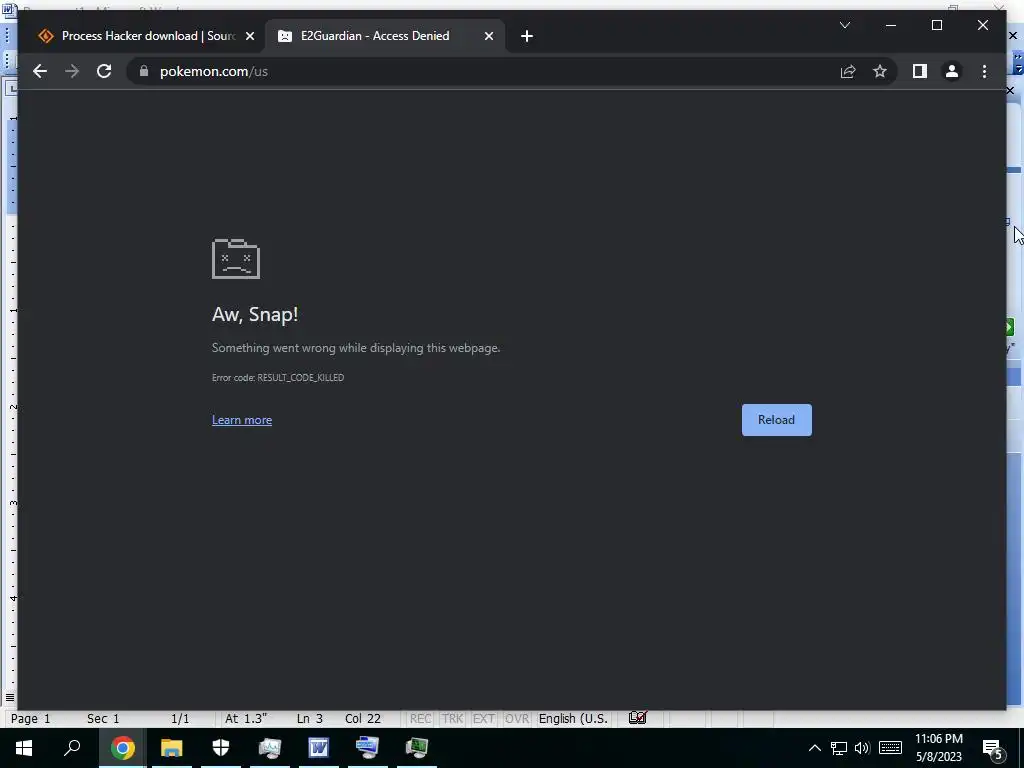
Task: Share this page using share icon
Action: point(848,71)
